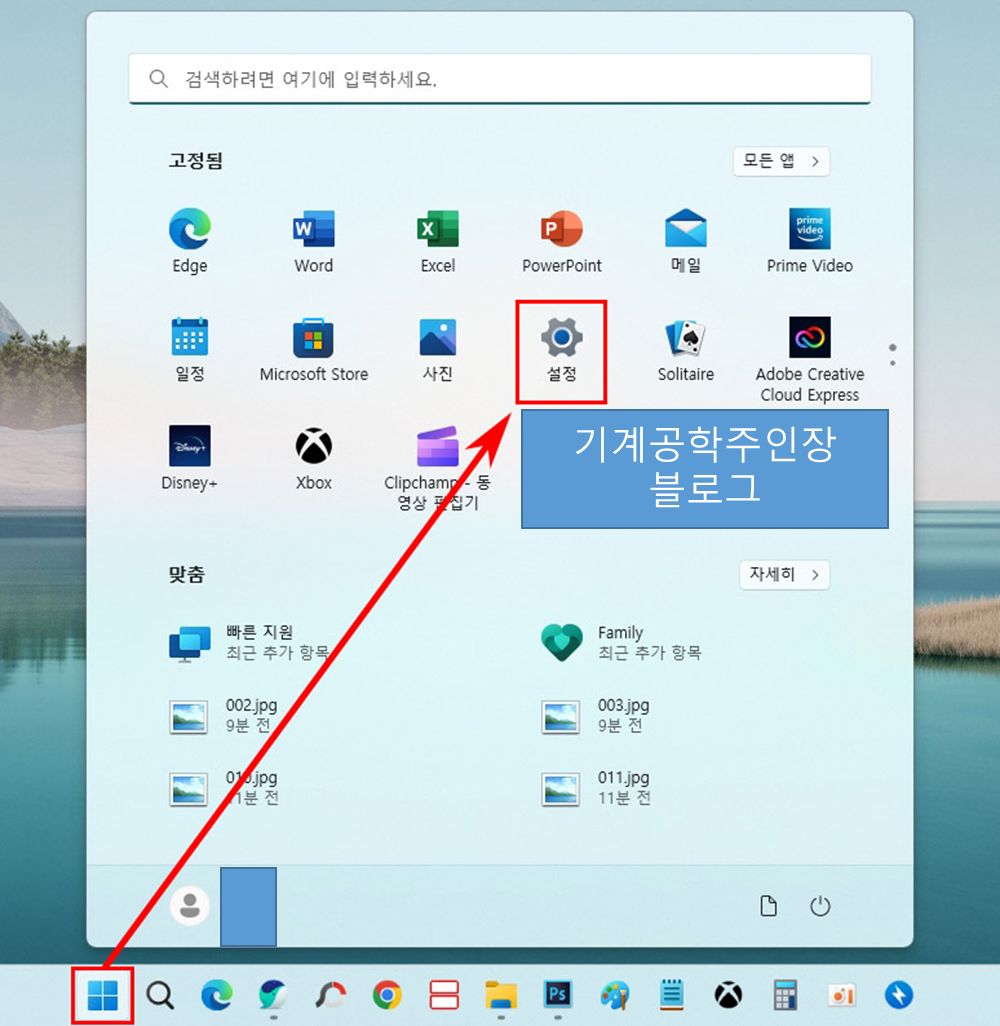1000x1026 pixels.
Task: Open the Documents folder shortcut icon
Action: (768, 906)
